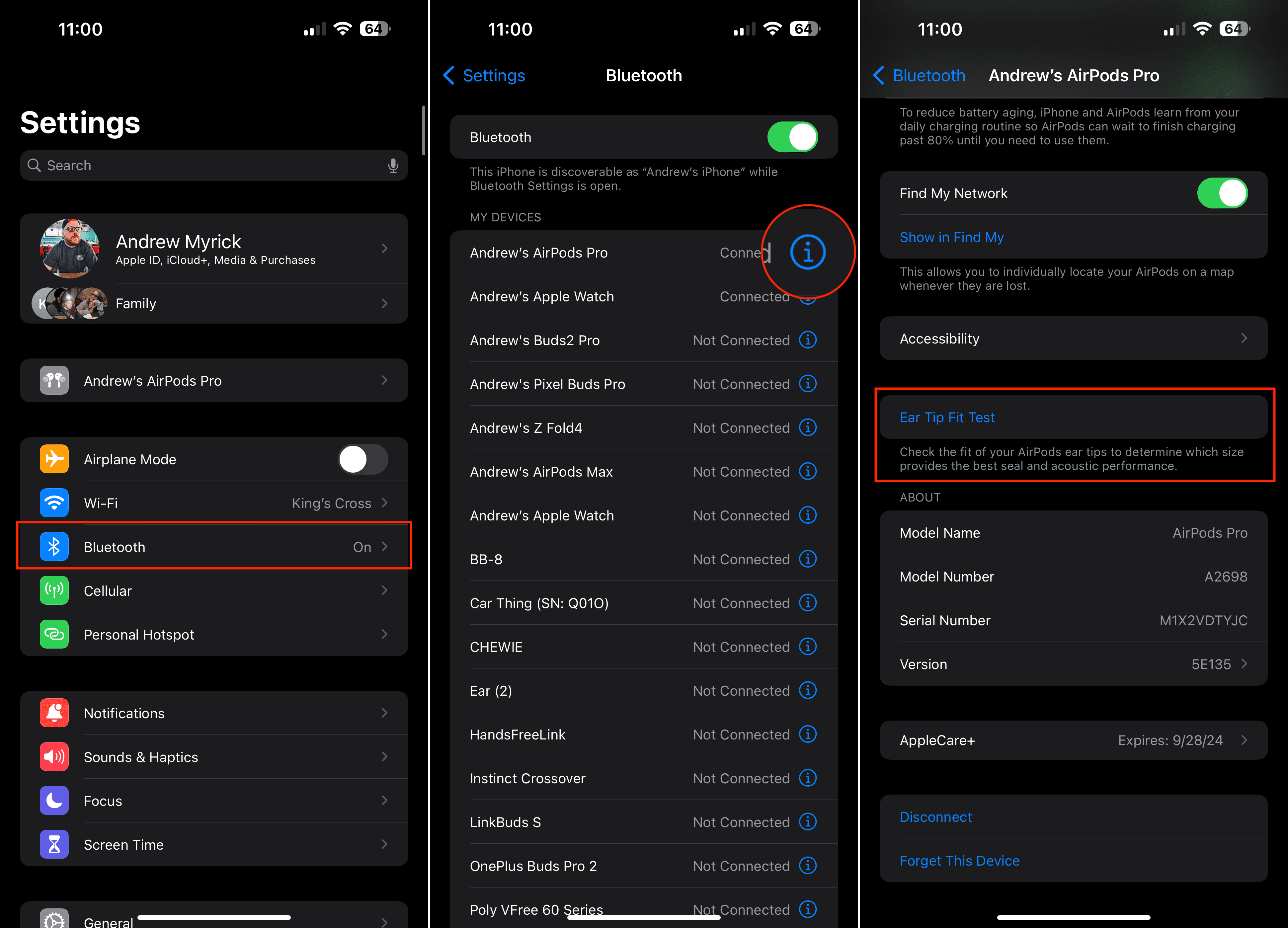Tap the Show in Find My link
The height and width of the screenshot is (928, 1288).
pos(952,237)
